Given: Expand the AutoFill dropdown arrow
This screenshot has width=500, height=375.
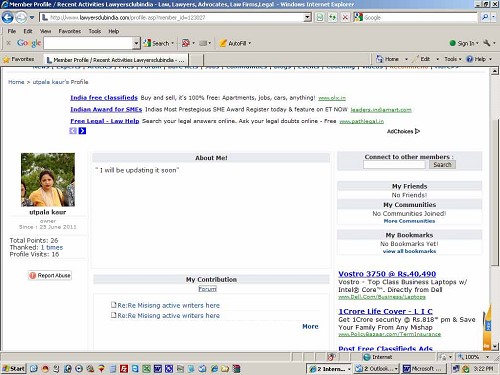Looking at the screenshot, I should pyautogui.click(x=249, y=43).
